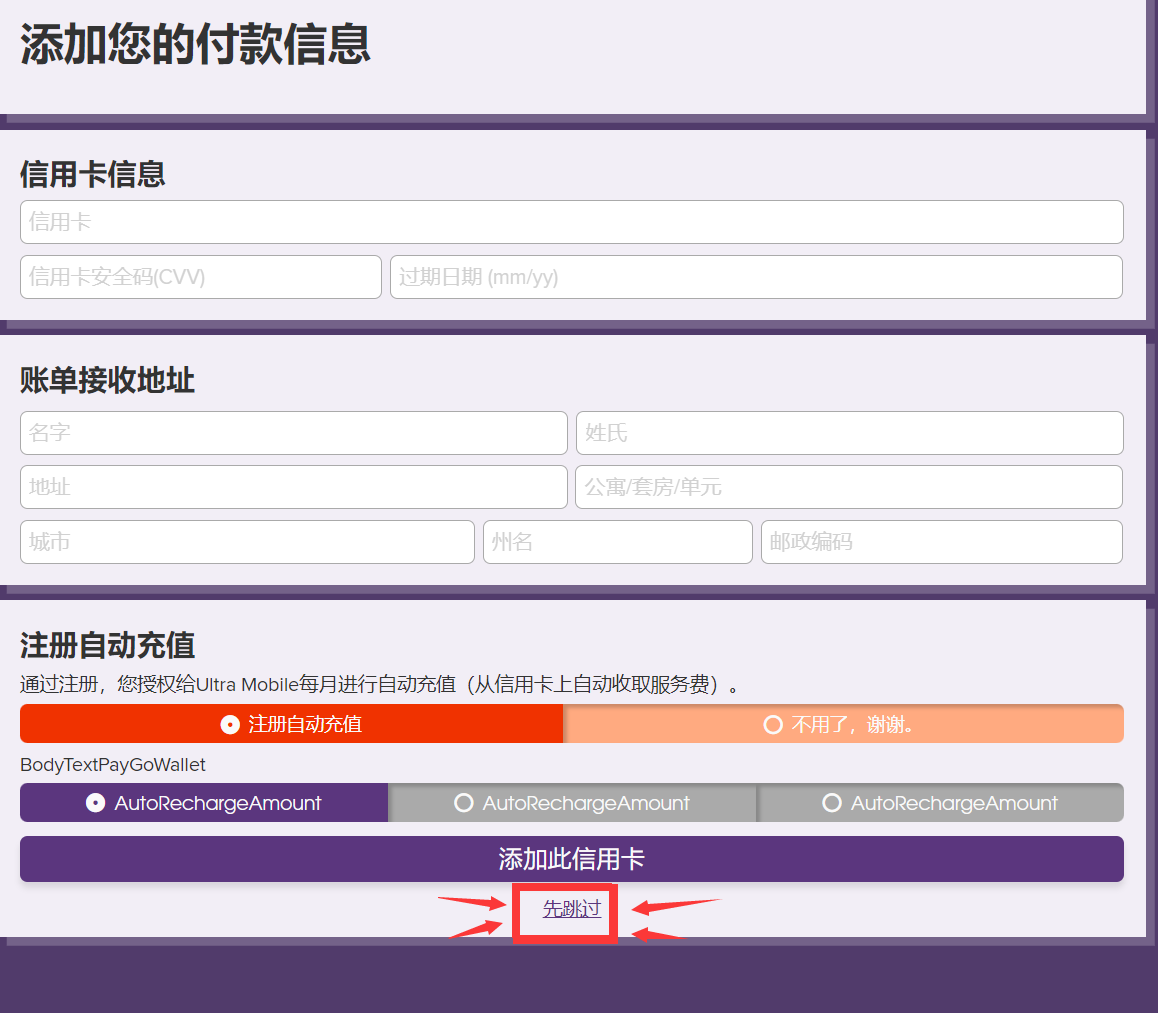Select the 注册自动充值 radio option

coord(291,724)
